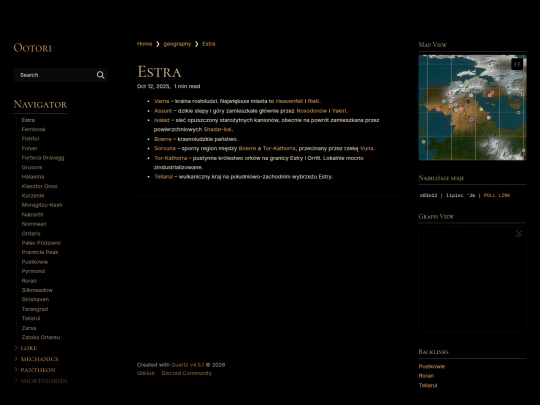This screenshot has width=540, height=405.
Task: Open Pustkowie in the Navigator
Action: (35, 261)
